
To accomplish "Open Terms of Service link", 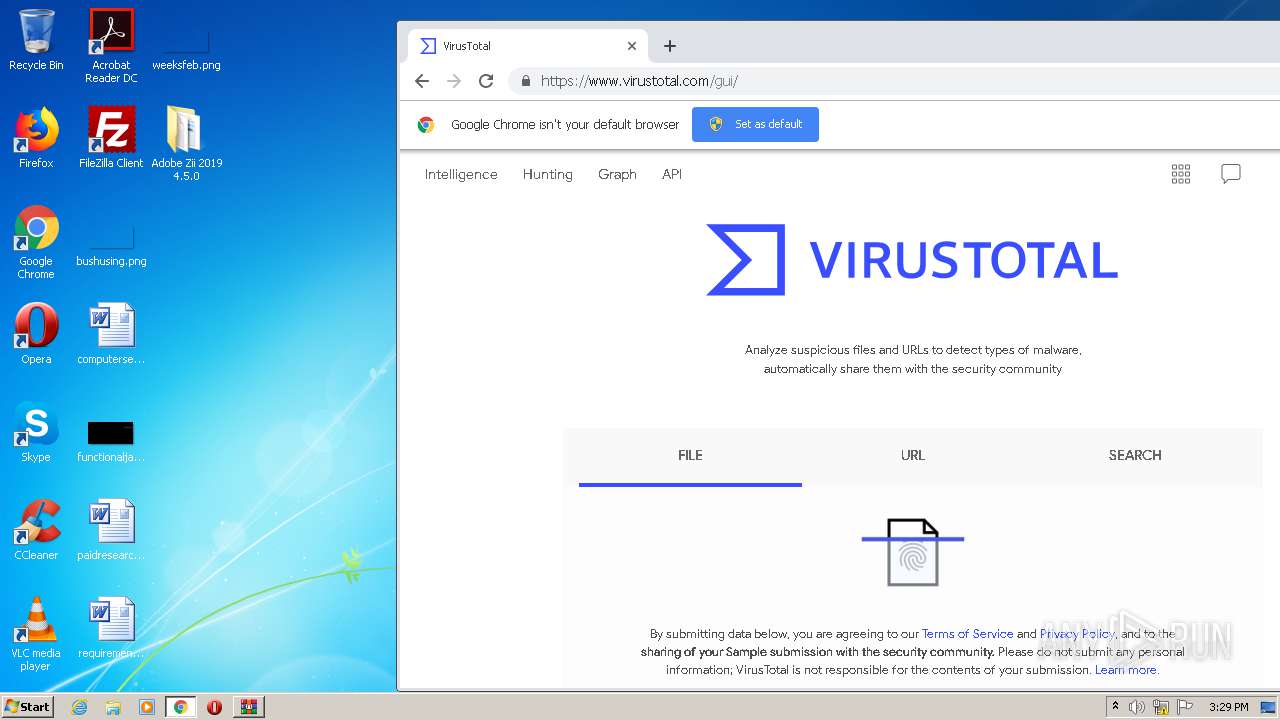I will click(x=967, y=634).
